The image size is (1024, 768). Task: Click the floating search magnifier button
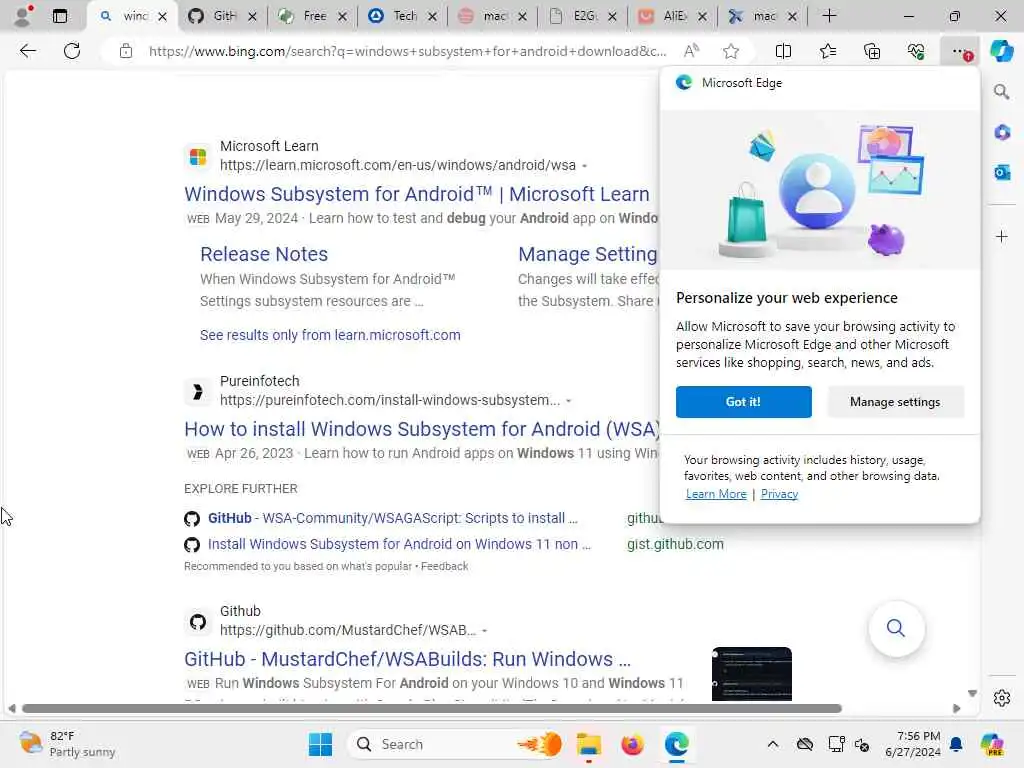pos(895,628)
